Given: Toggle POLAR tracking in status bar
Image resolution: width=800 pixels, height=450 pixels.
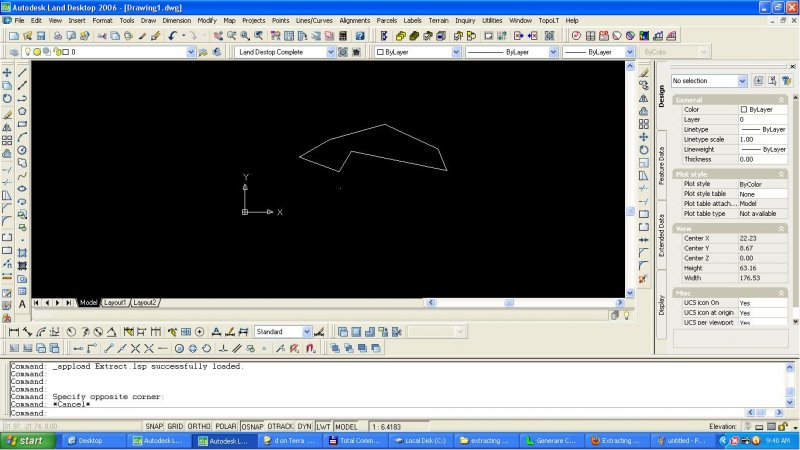Looking at the screenshot, I should [226, 427].
